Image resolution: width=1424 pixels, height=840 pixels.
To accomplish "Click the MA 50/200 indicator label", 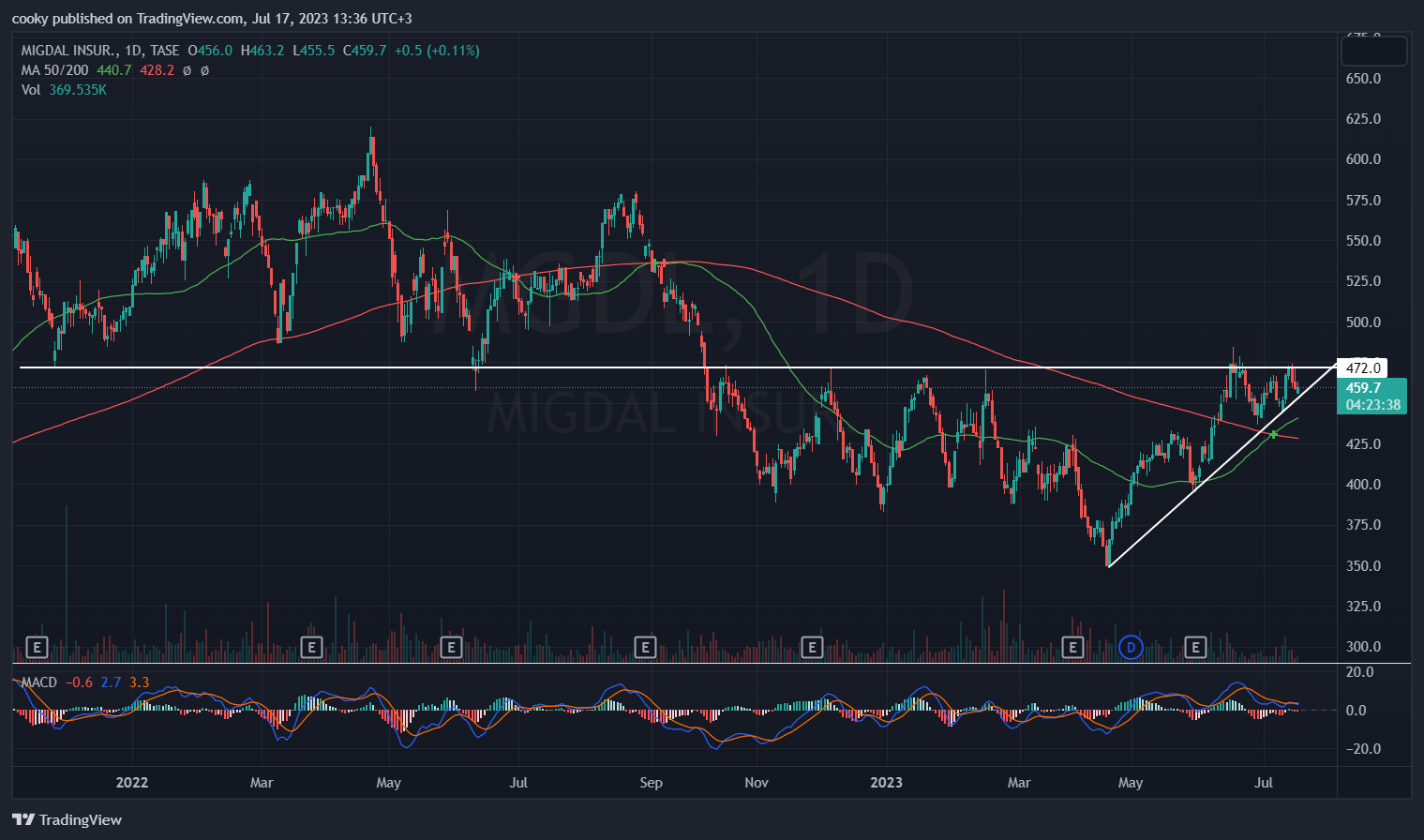I will [55, 70].
